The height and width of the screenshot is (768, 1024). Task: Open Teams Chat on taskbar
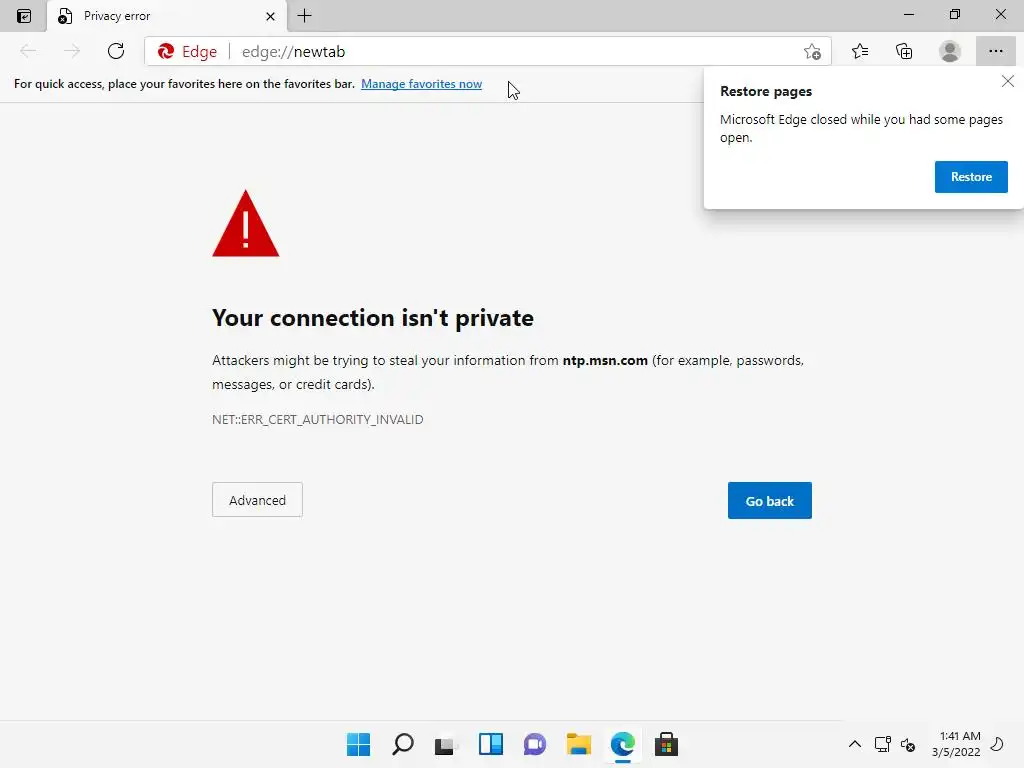pos(534,744)
